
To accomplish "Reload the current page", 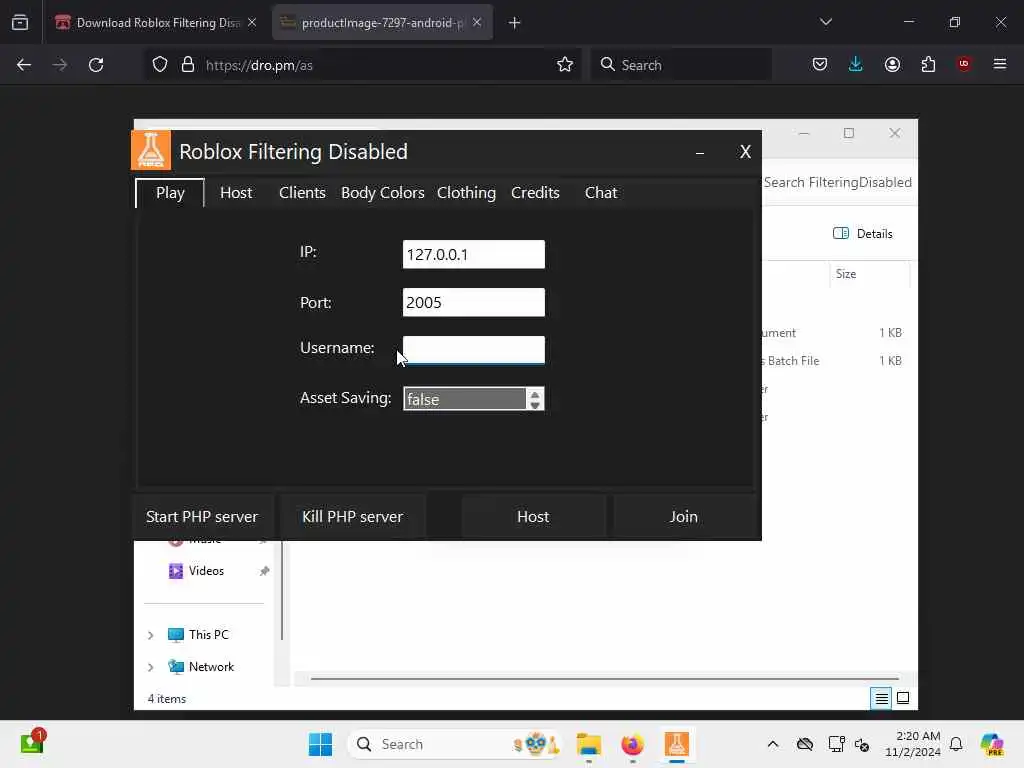I will [x=96, y=65].
